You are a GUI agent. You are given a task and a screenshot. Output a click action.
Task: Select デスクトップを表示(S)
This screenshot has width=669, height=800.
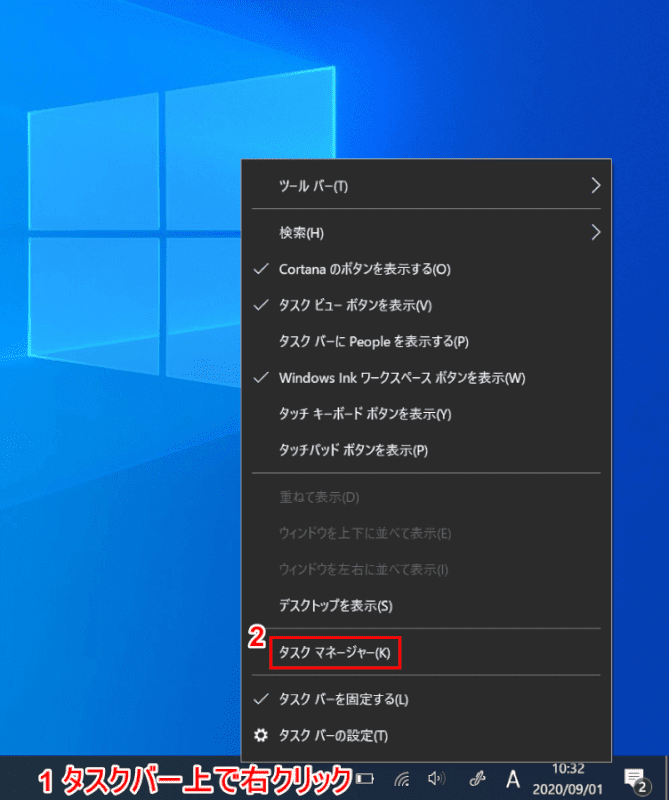pos(426,606)
